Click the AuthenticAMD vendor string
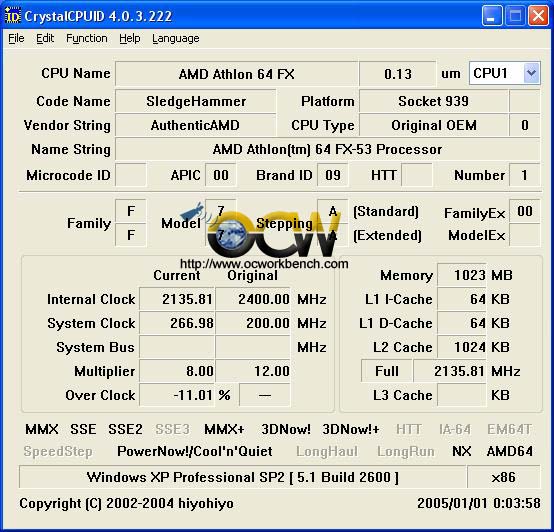554x532 pixels. click(196, 125)
